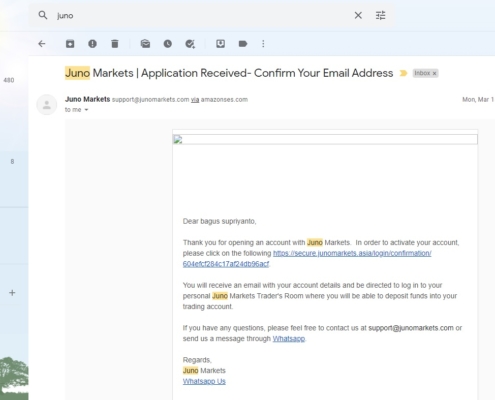Click the search magnifier icon
This screenshot has width=495, height=400.
[x=43, y=15]
